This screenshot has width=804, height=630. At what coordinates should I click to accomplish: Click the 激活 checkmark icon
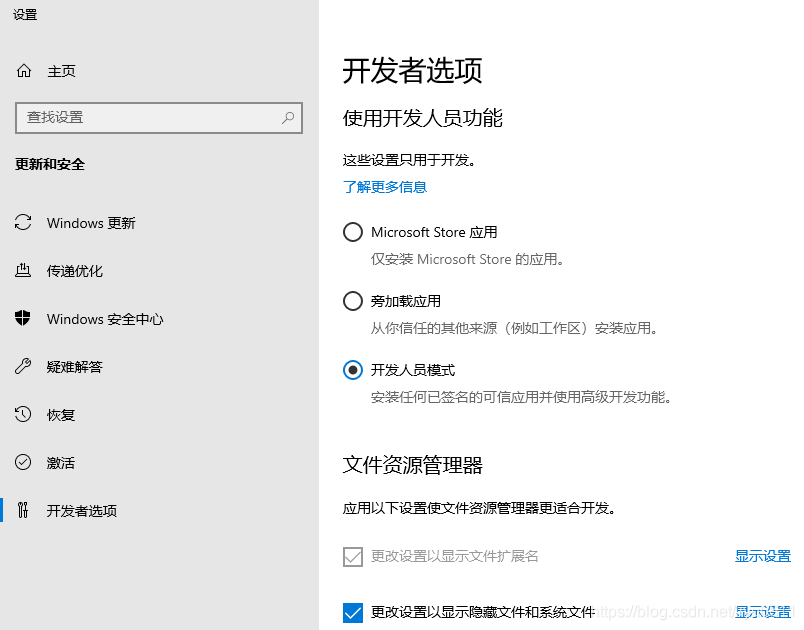click(22, 462)
